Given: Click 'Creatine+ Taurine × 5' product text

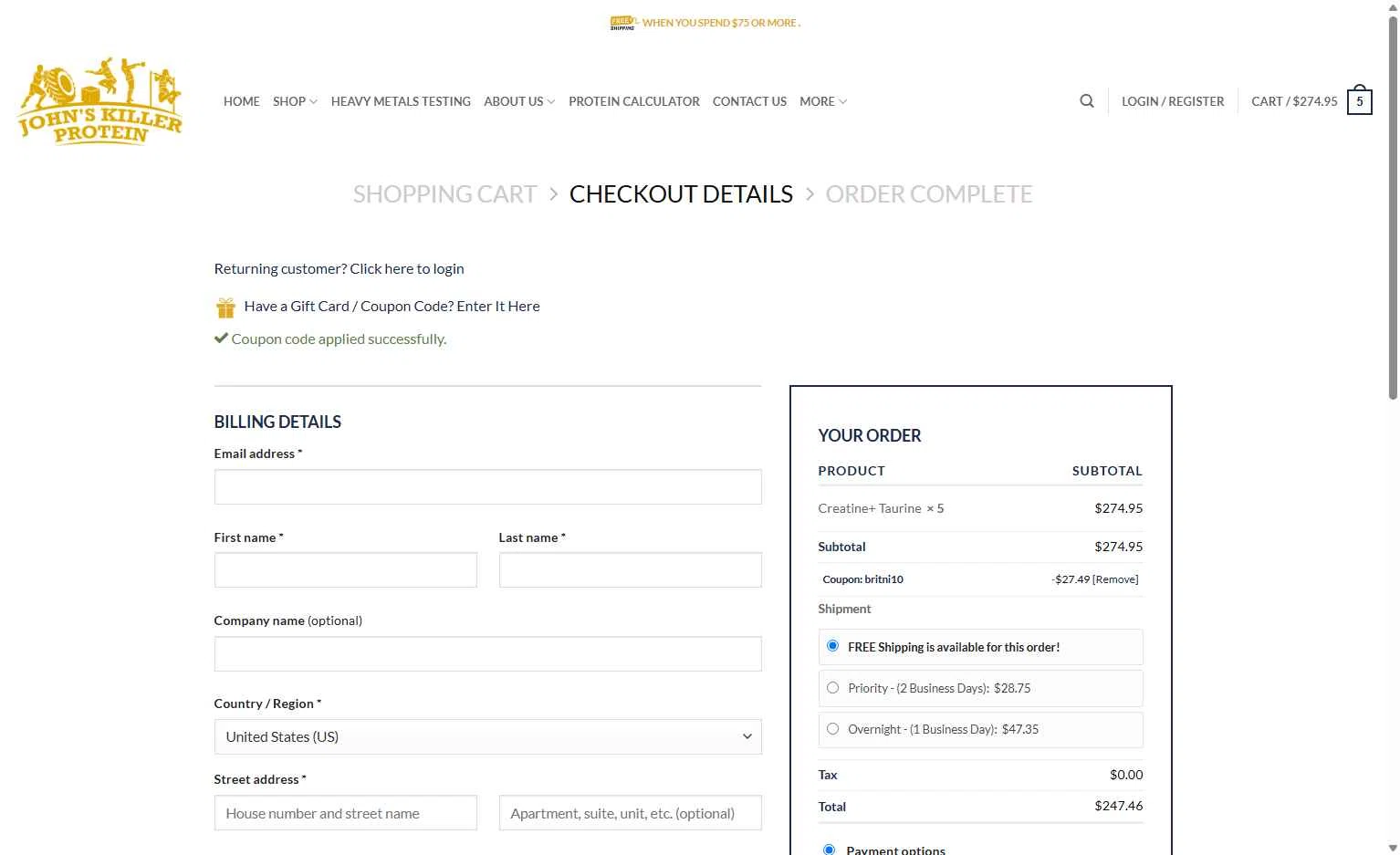Looking at the screenshot, I should click(x=881, y=509).
